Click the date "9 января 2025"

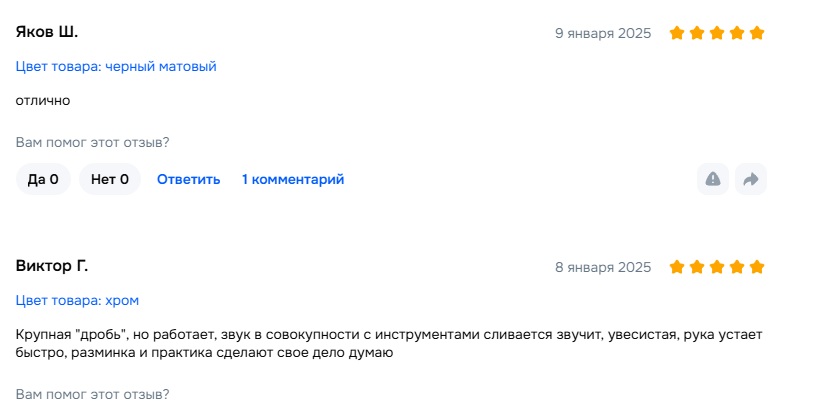603,33
